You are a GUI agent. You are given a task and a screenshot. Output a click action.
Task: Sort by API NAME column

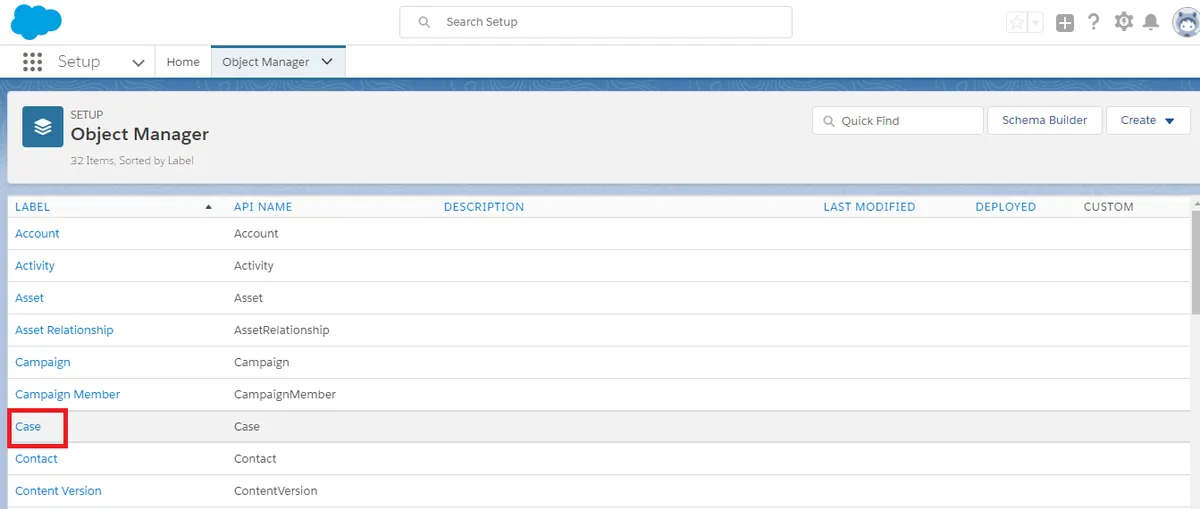pyautogui.click(x=263, y=207)
